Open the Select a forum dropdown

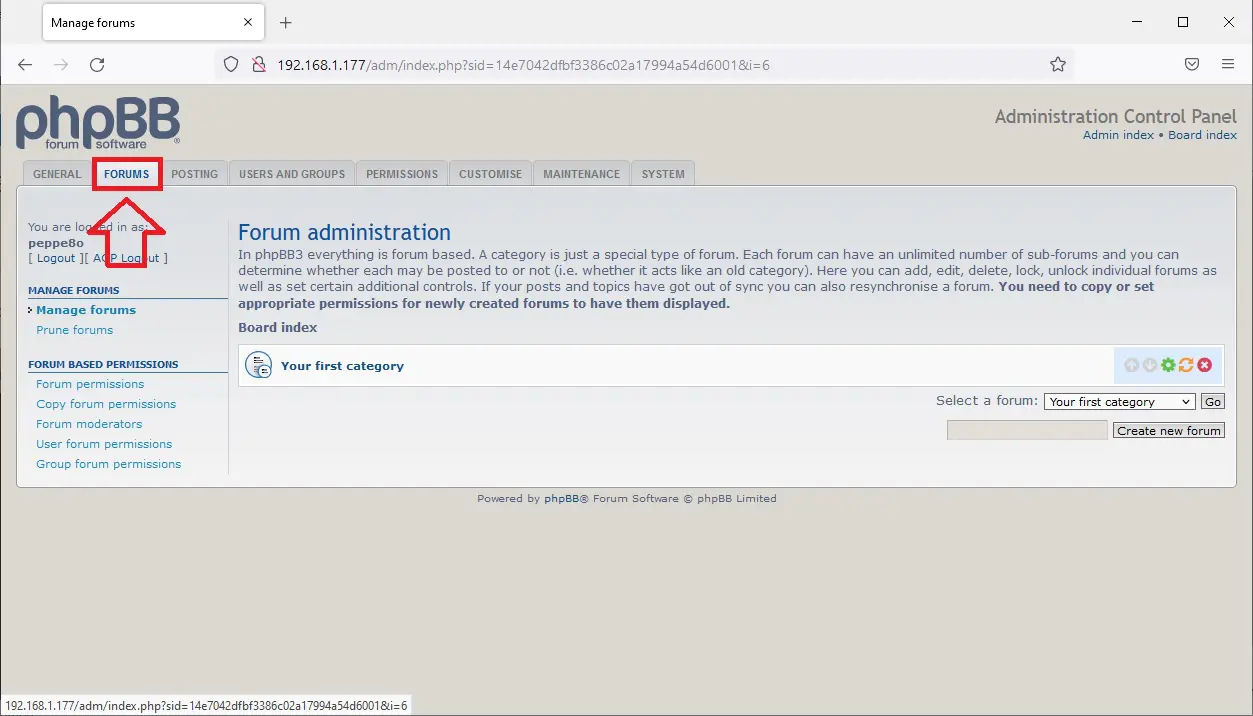click(1120, 401)
